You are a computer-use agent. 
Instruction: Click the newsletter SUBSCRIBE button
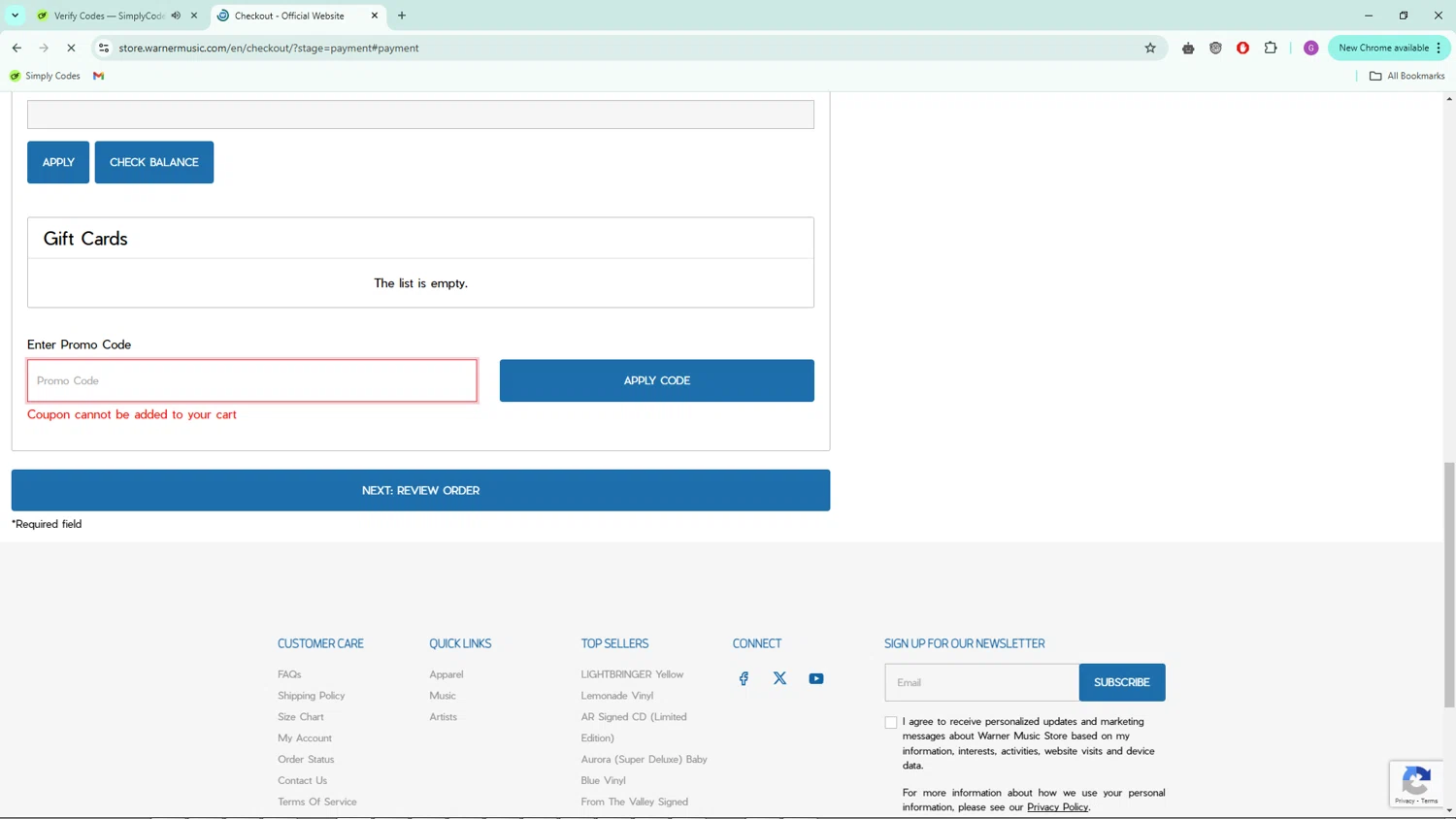tap(1122, 682)
